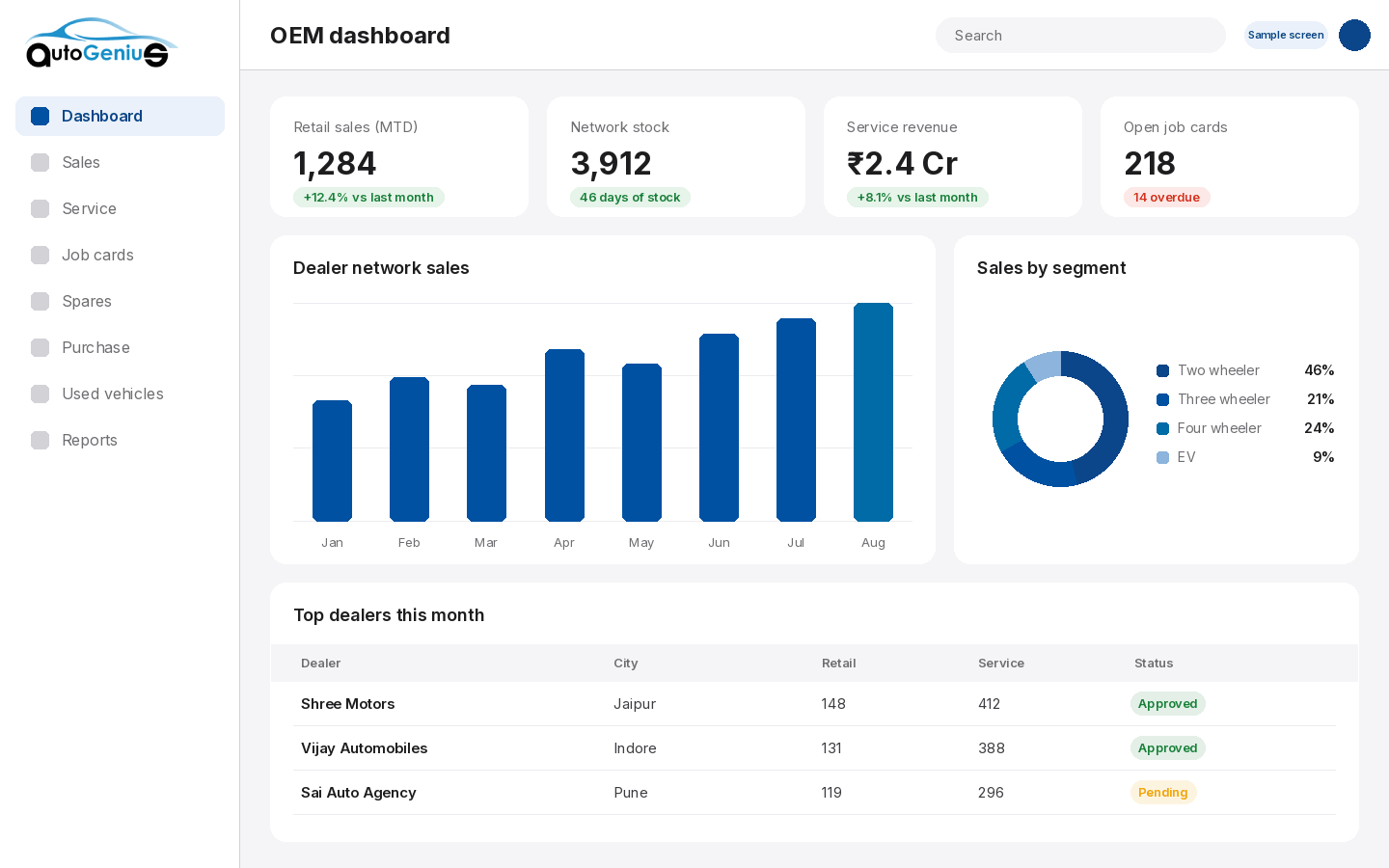This screenshot has height=868, width=1389.
Task: Click the +8.1% vs last month badge
Action: pyautogui.click(x=917, y=198)
